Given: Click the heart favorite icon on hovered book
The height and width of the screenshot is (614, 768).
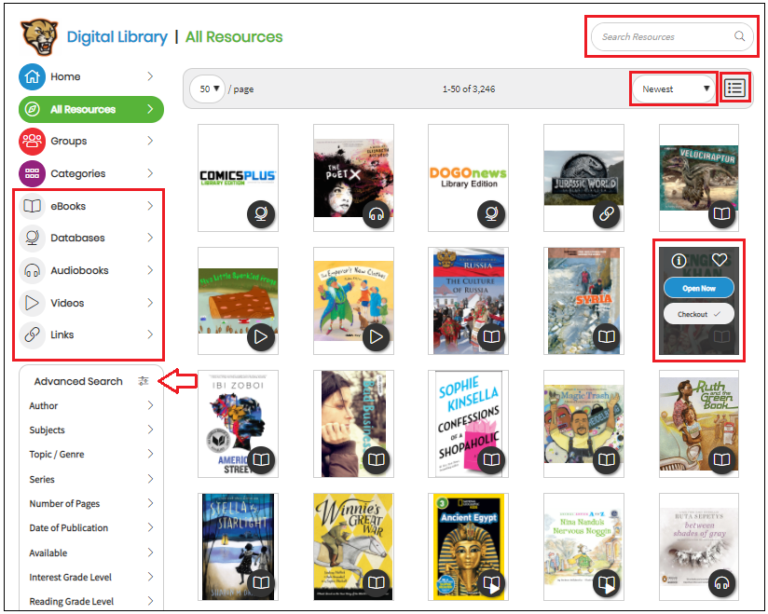Looking at the screenshot, I should click(719, 260).
